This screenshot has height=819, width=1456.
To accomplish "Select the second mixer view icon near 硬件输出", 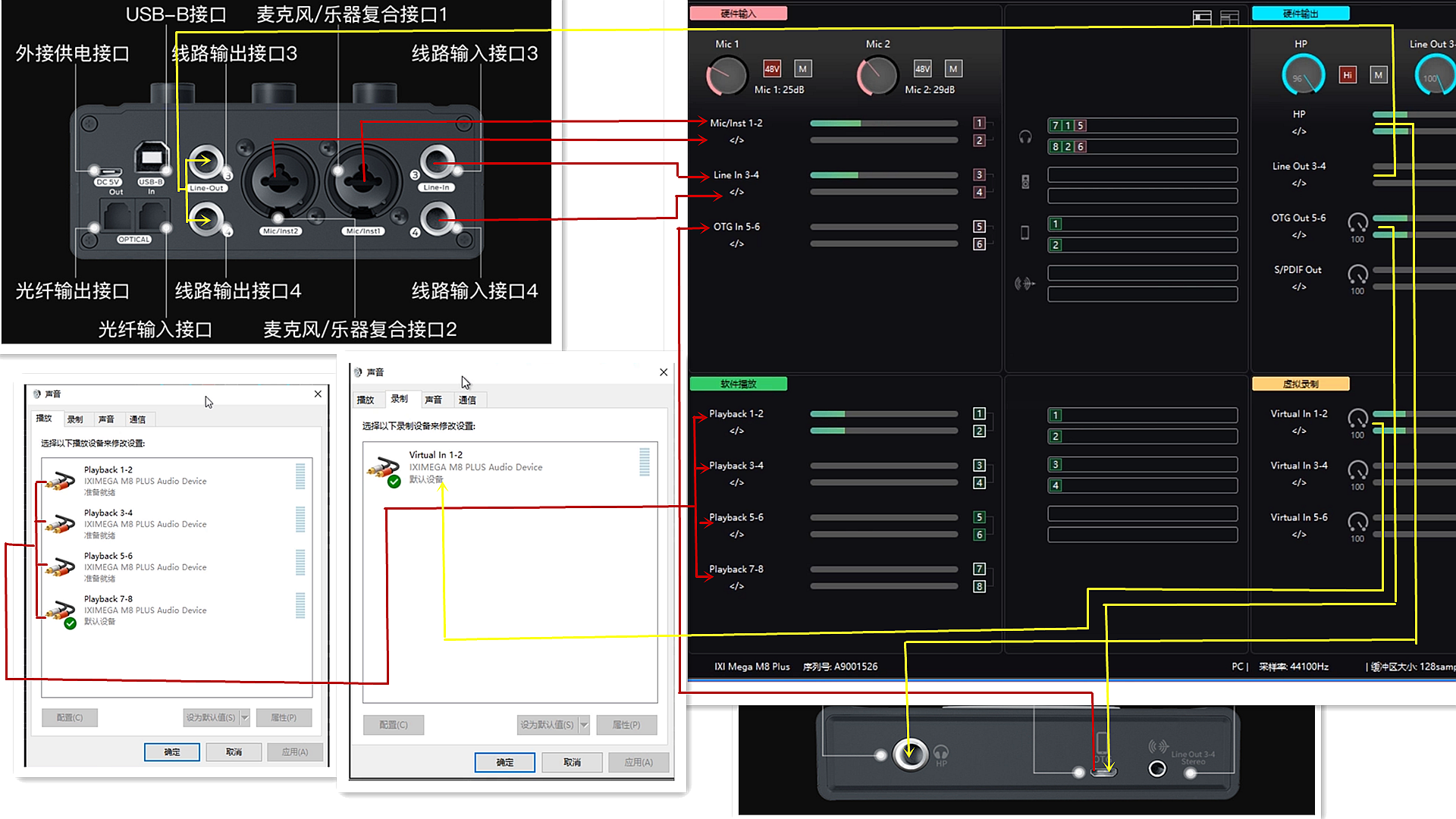I will click(1230, 17).
